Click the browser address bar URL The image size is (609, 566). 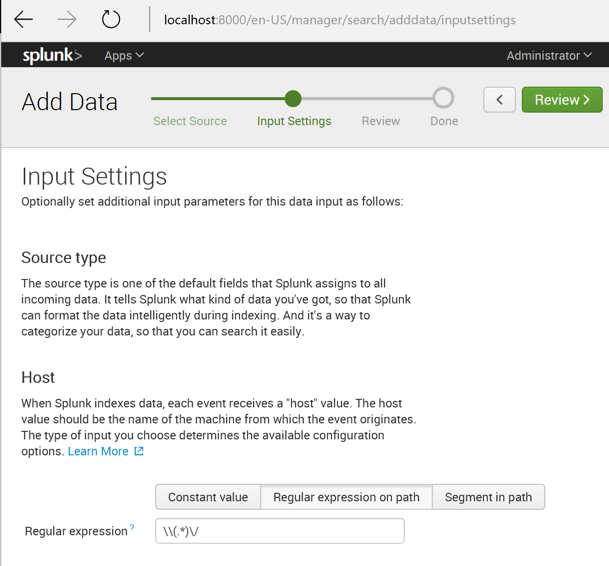pyautogui.click(x=340, y=20)
